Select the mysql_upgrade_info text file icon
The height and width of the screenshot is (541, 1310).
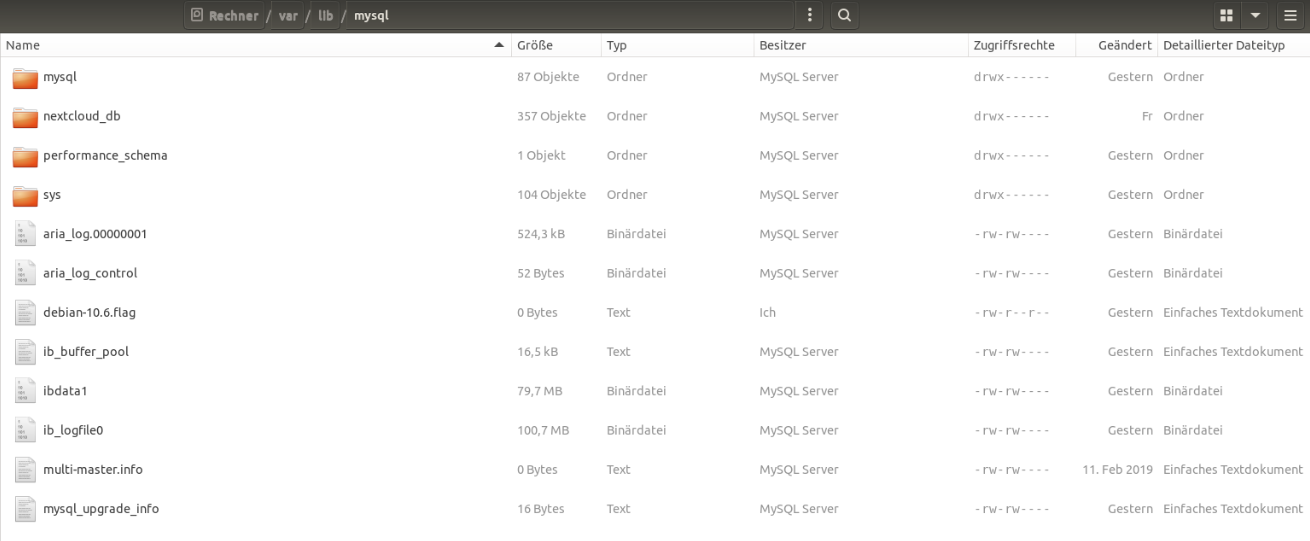25,509
